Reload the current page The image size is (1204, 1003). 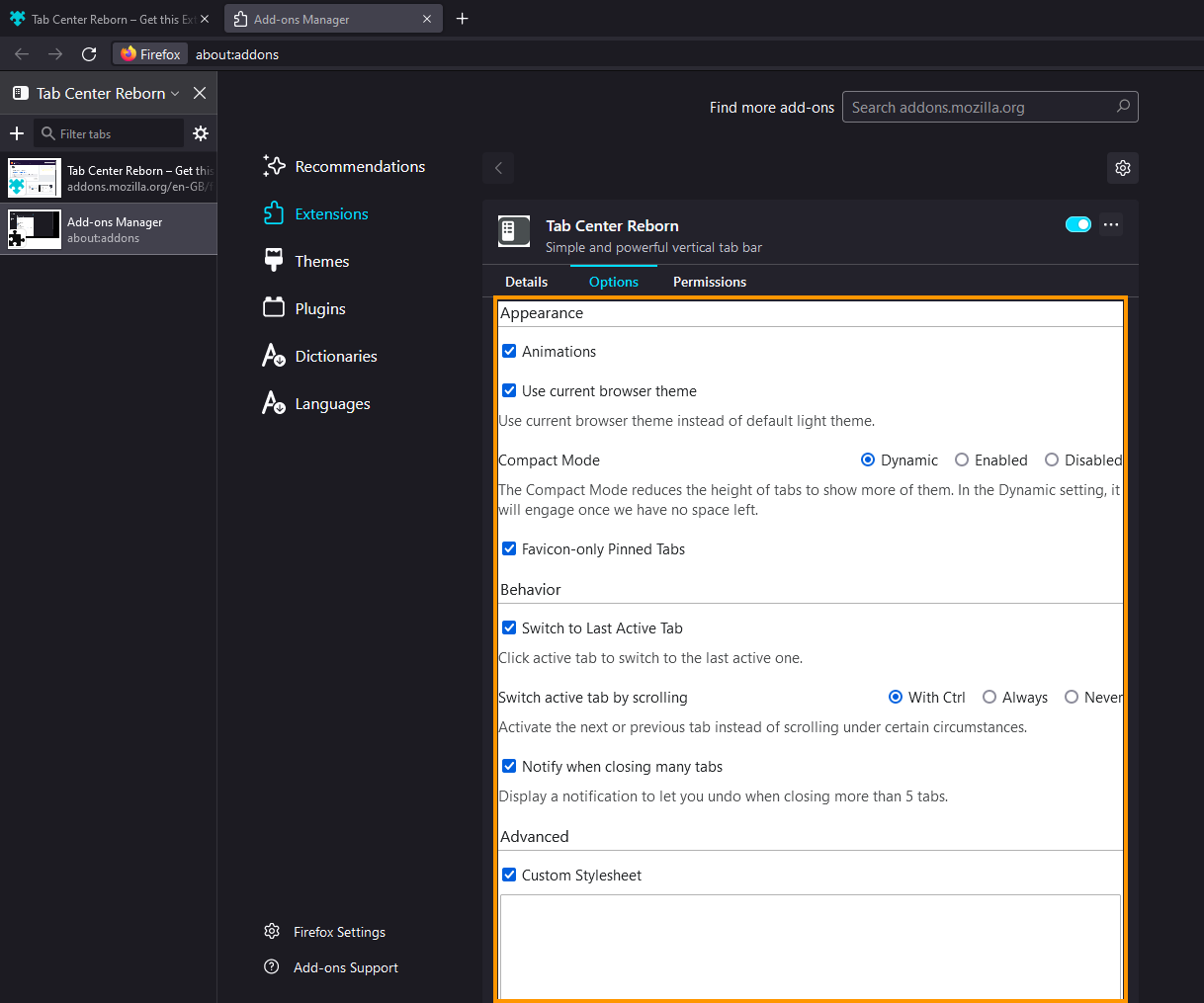[x=89, y=54]
